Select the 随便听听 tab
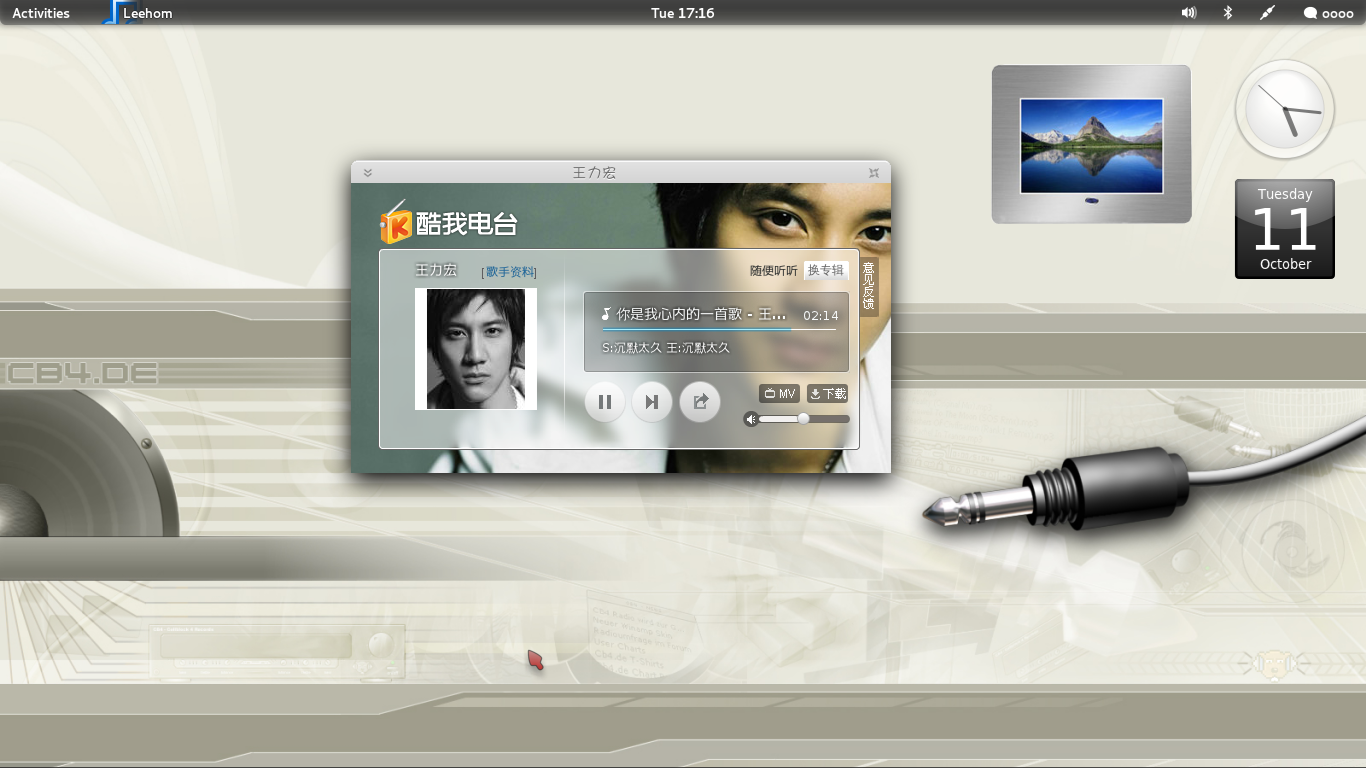This screenshot has width=1366, height=768. 774,270
